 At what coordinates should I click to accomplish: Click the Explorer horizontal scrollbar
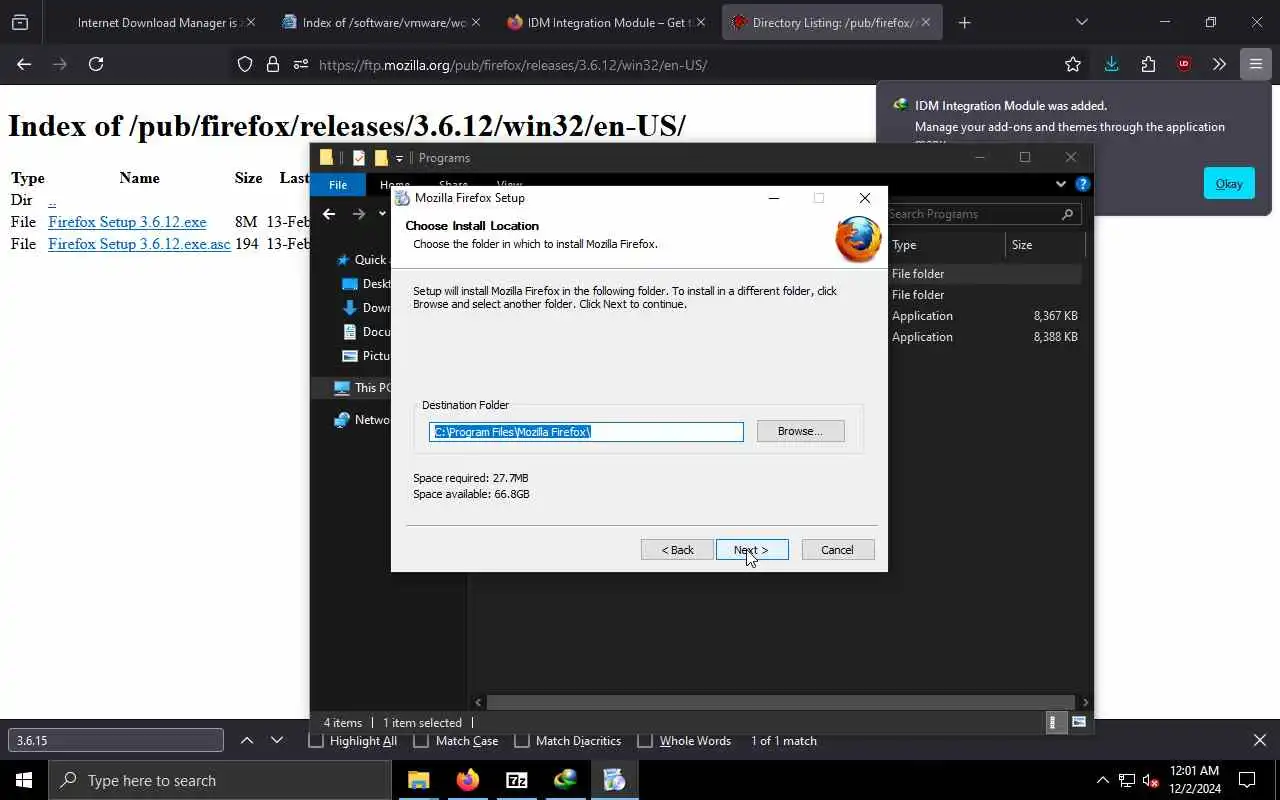(x=781, y=702)
